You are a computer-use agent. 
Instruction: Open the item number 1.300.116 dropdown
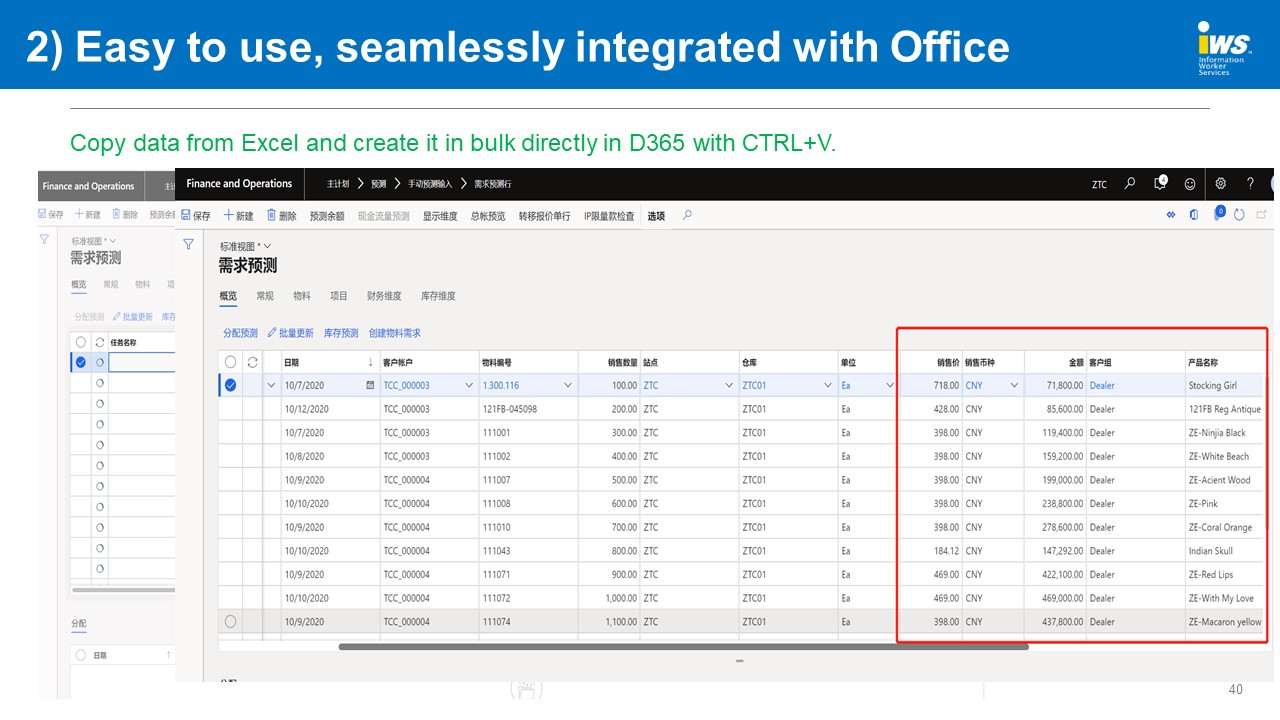568,385
